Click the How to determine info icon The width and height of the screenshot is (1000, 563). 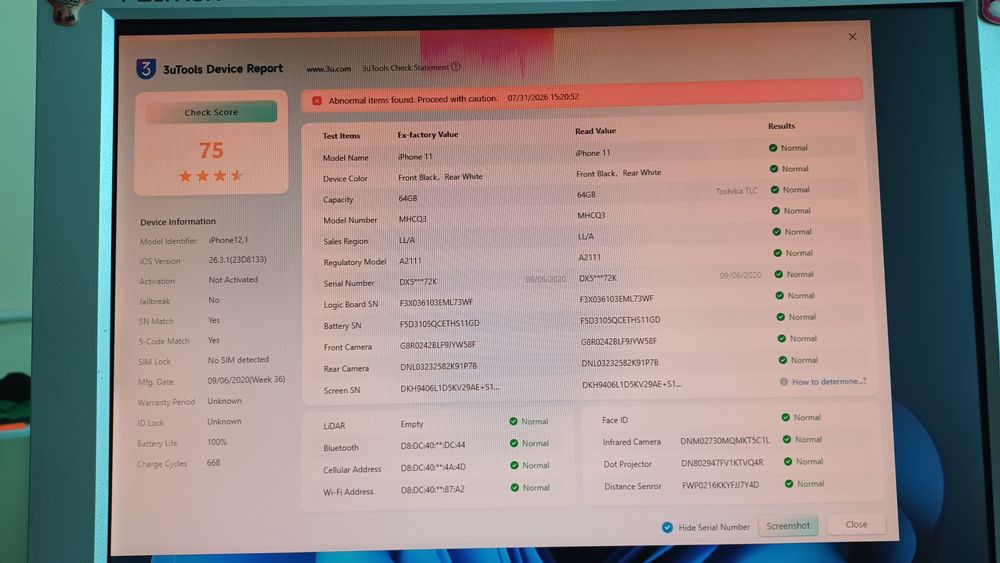[784, 382]
